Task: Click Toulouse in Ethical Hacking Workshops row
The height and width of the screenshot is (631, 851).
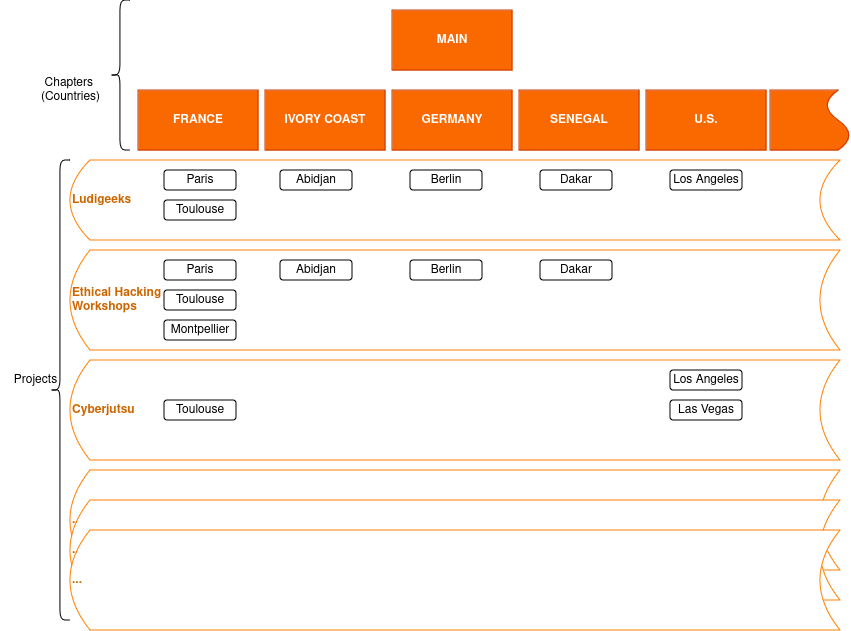Action: 200,299
